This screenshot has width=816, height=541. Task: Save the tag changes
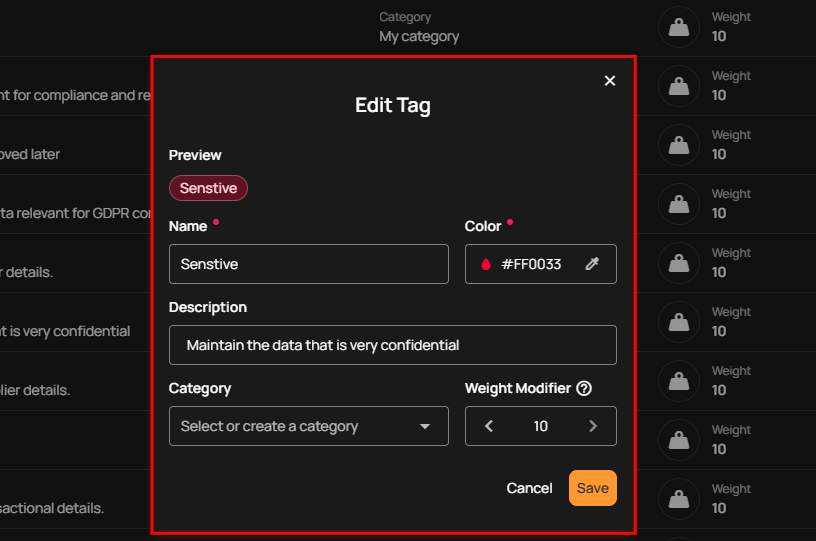pos(593,488)
